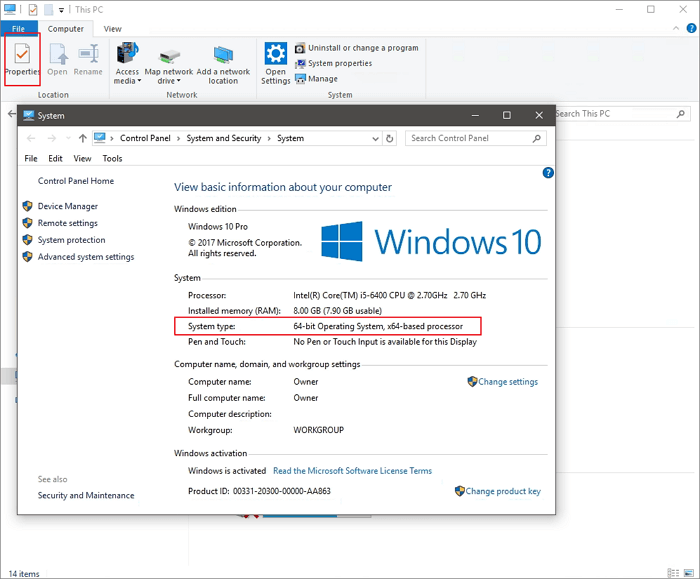The width and height of the screenshot is (700, 579).
Task: Click the 8.00 GB installed memory value
Action: tap(338, 311)
